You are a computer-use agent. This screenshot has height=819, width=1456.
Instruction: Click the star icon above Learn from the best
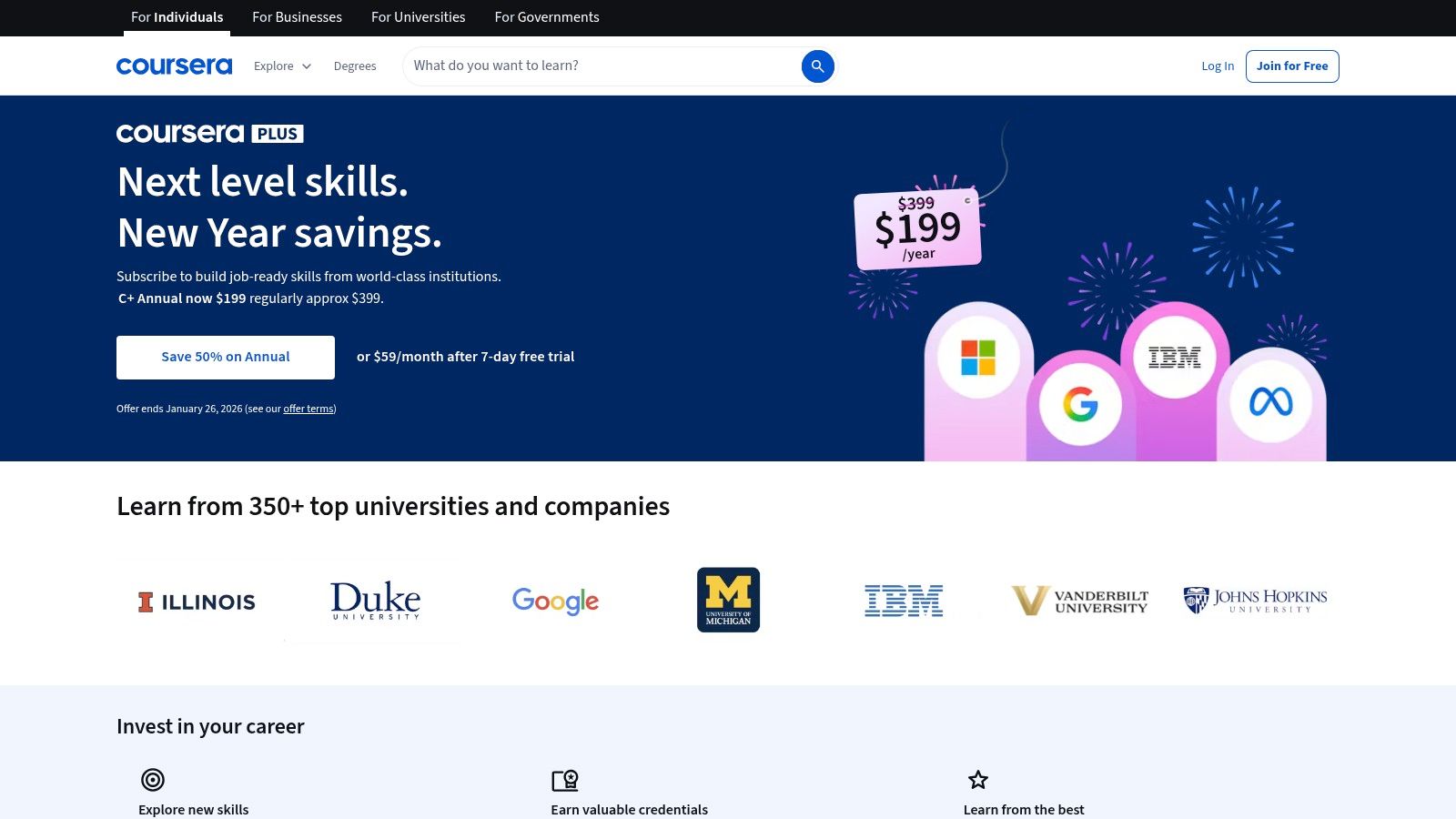[x=977, y=780]
